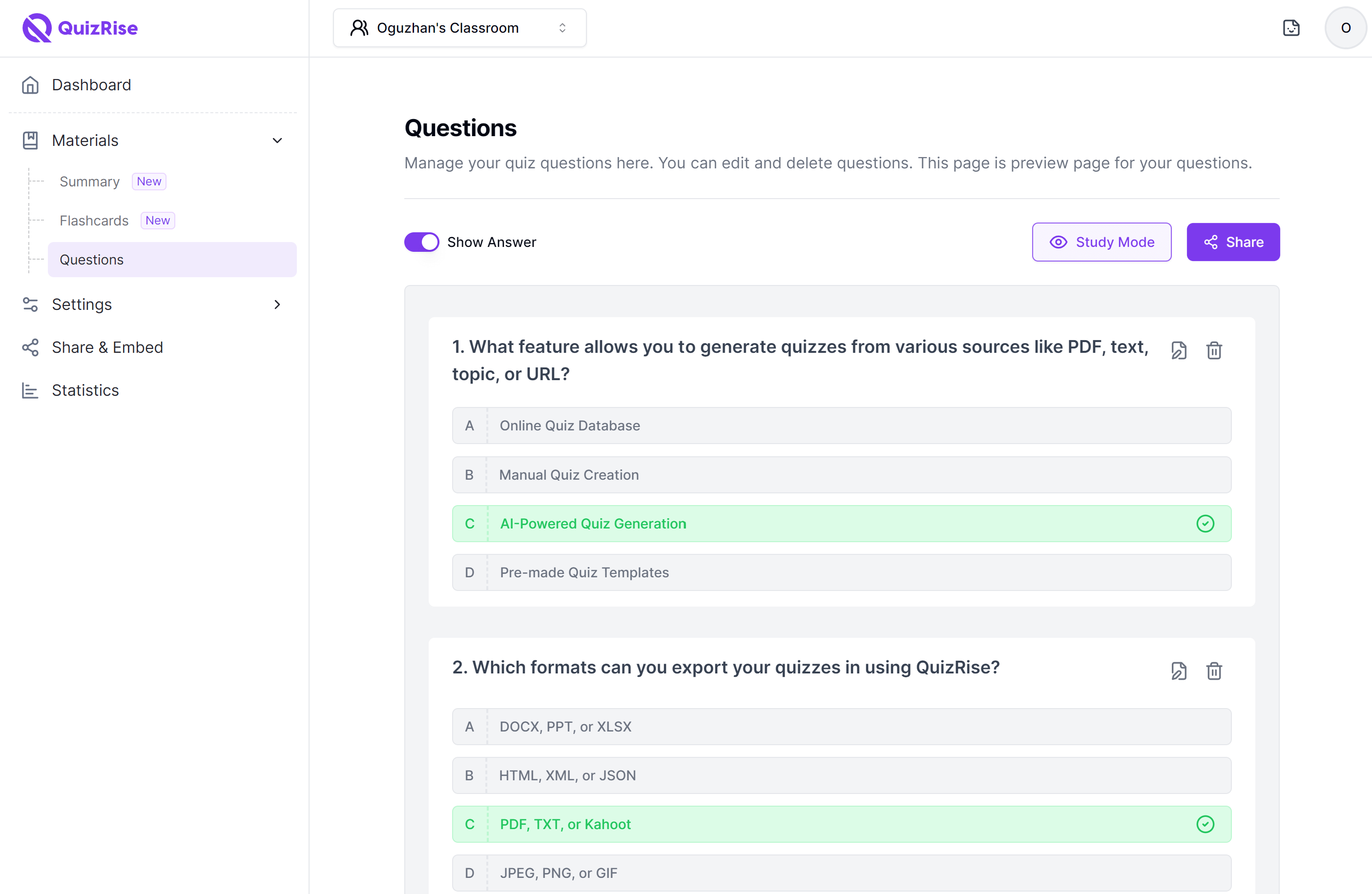Switch to the Flashcards page
The image size is (1372, 894).
[94, 221]
